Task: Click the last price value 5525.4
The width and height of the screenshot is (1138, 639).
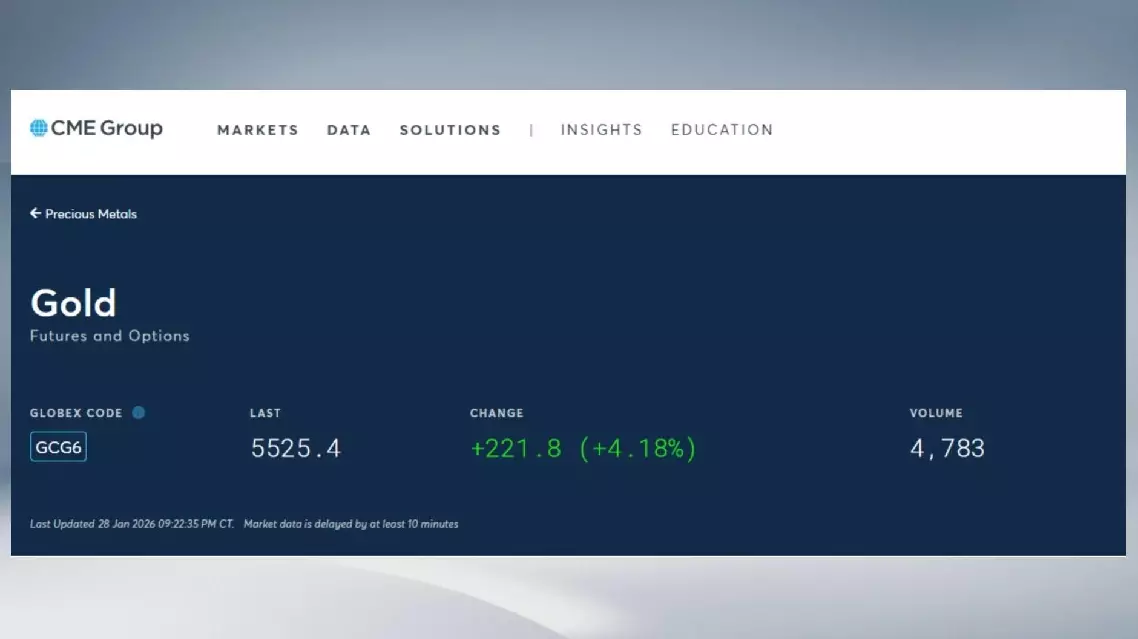Action: [x=296, y=449]
